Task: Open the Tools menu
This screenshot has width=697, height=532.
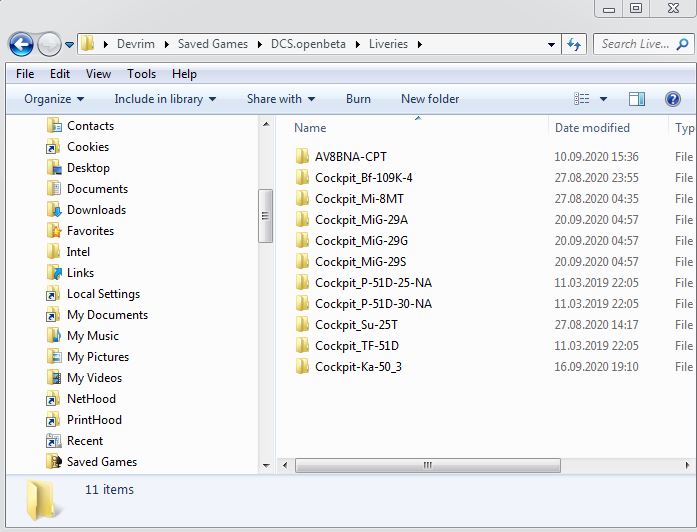Action: click(x=141, y=74)
